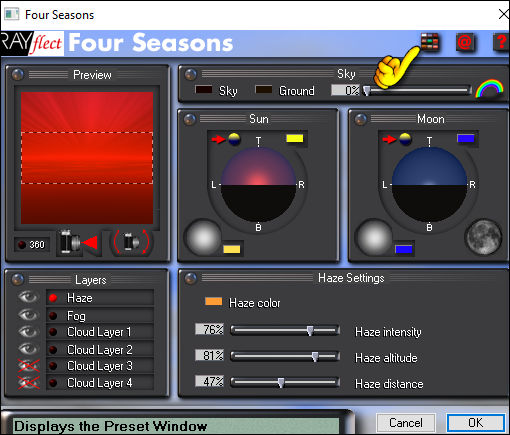Show Cloud Layer 3 via crossed eye

tap(28, 366)
